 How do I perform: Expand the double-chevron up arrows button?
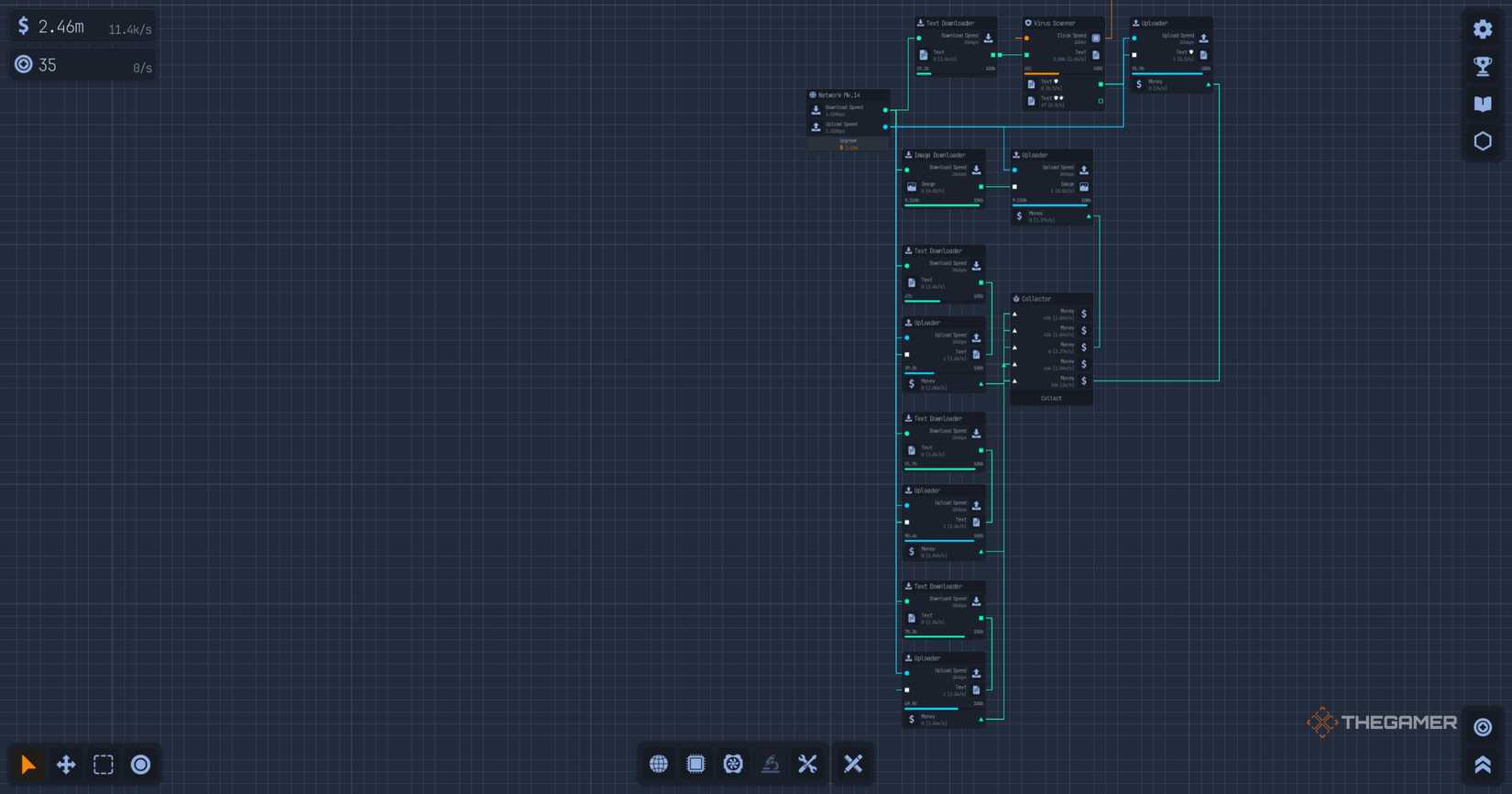pyautogui.click(x=1482, y=765)
